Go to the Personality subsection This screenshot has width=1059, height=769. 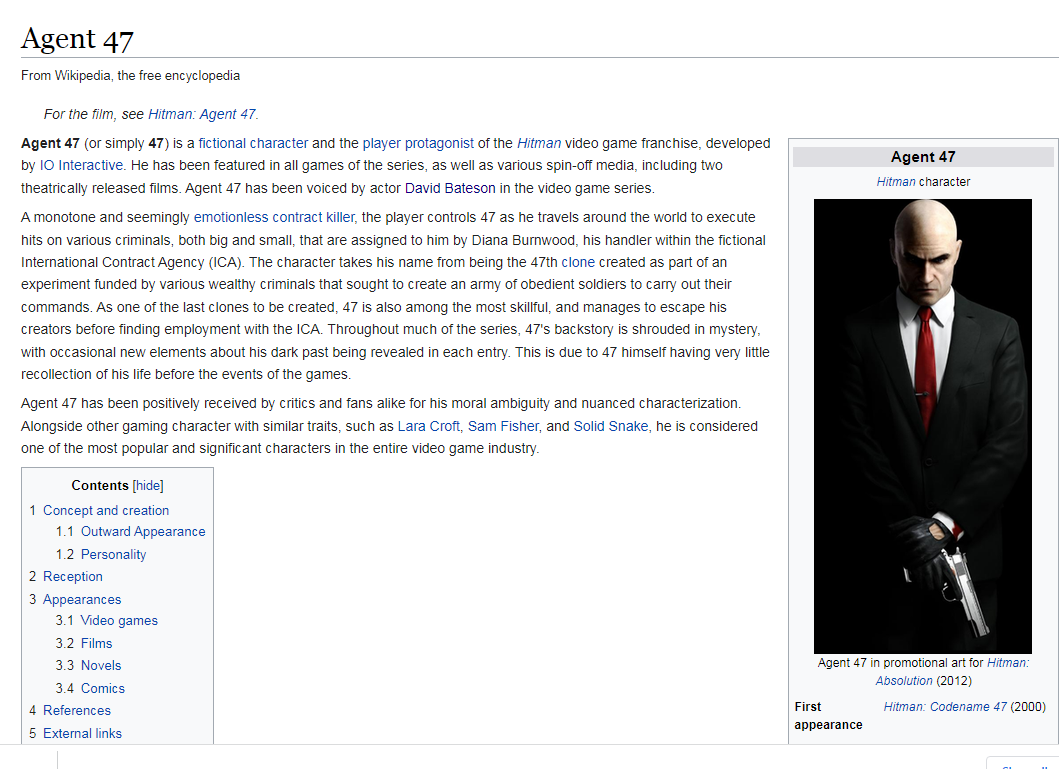113,554
